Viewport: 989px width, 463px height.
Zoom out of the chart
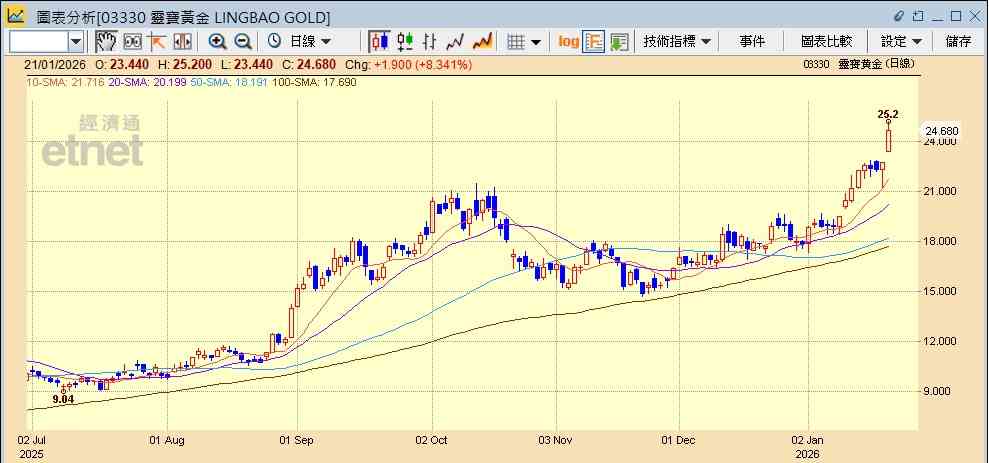coord(243,42)
